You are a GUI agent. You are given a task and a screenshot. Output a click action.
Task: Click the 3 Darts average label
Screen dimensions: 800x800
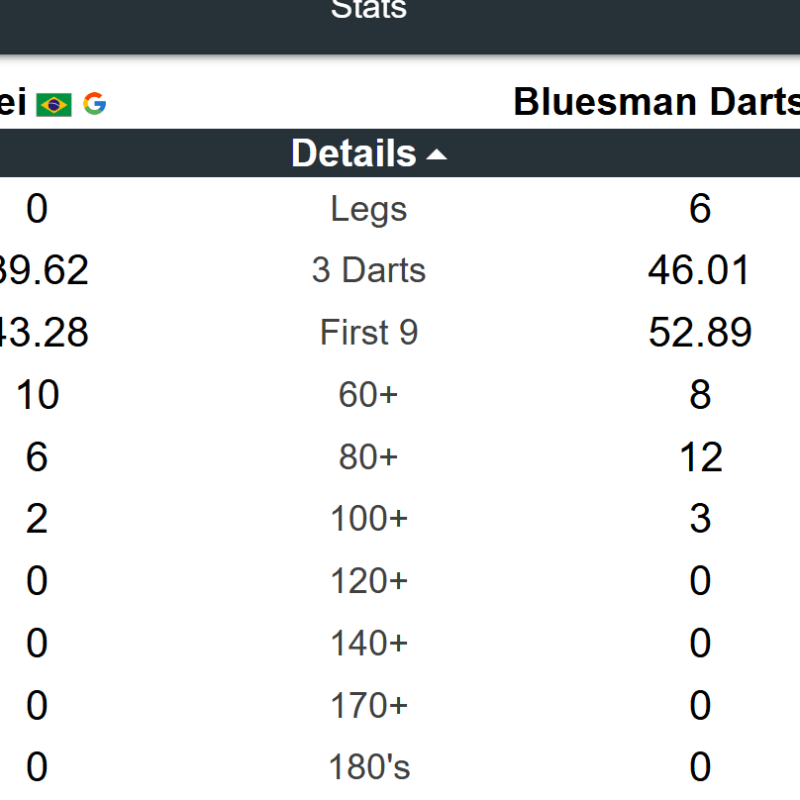(x=369, y=270)
